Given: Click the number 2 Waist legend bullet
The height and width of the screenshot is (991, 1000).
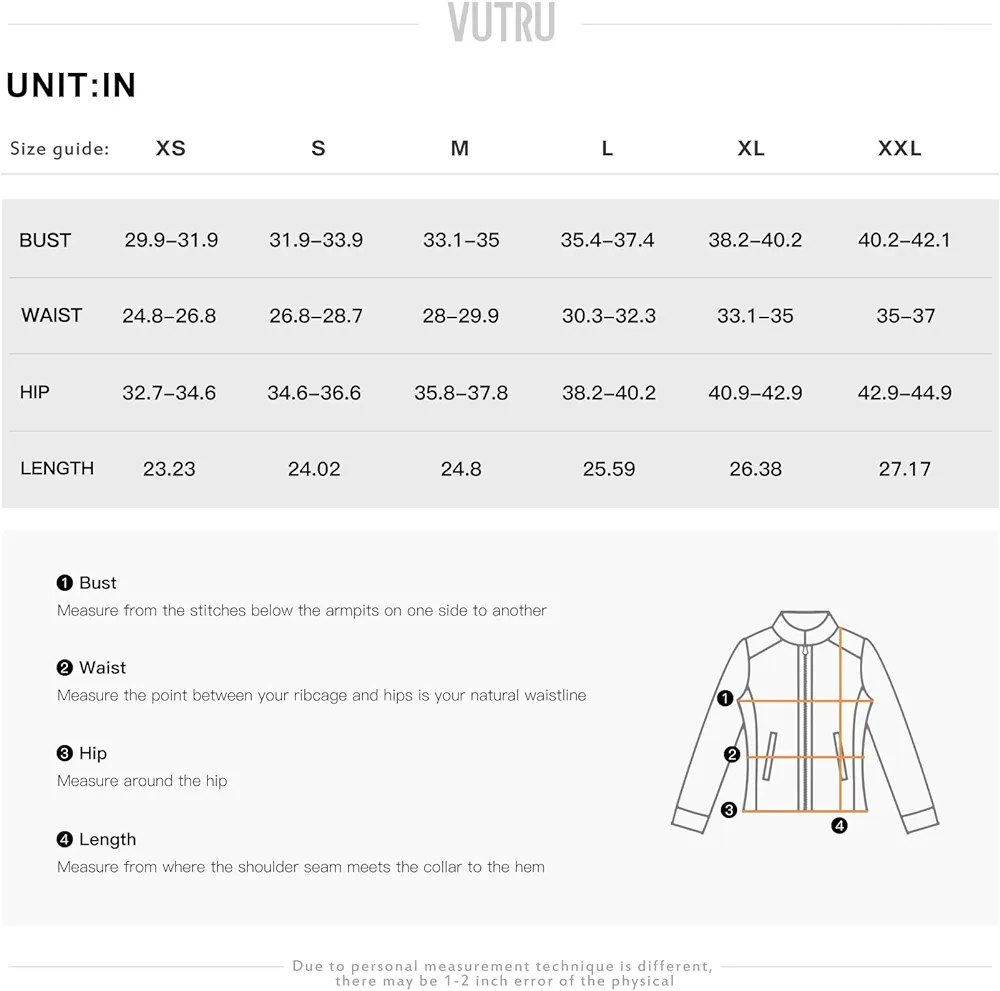Looking at the screenshot, I should tap(64, 668).
